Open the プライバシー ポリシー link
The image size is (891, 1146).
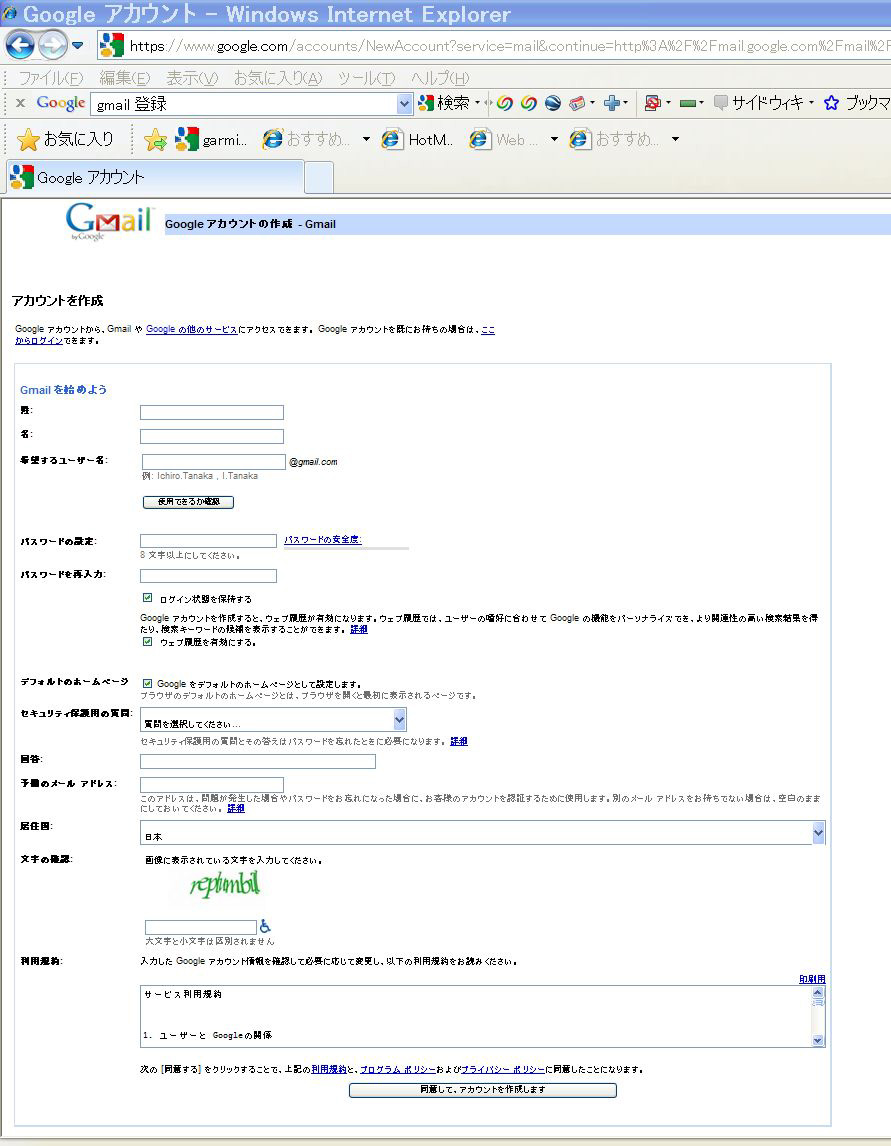(x=503, y=1069)
